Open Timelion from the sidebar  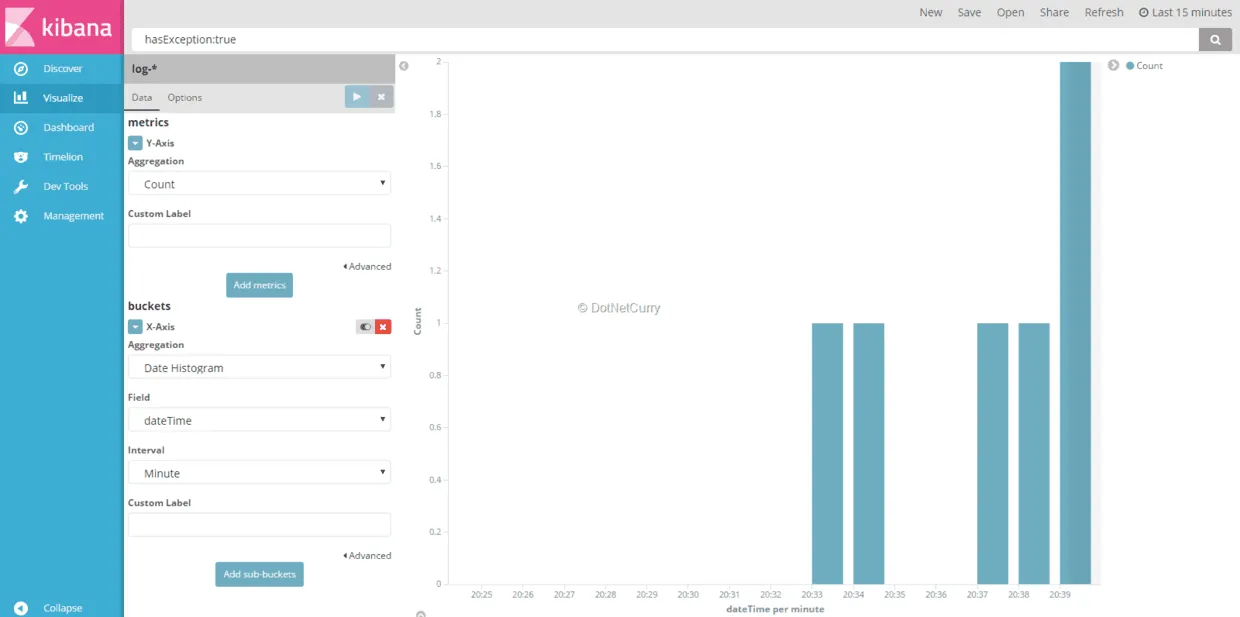[62, 157]
